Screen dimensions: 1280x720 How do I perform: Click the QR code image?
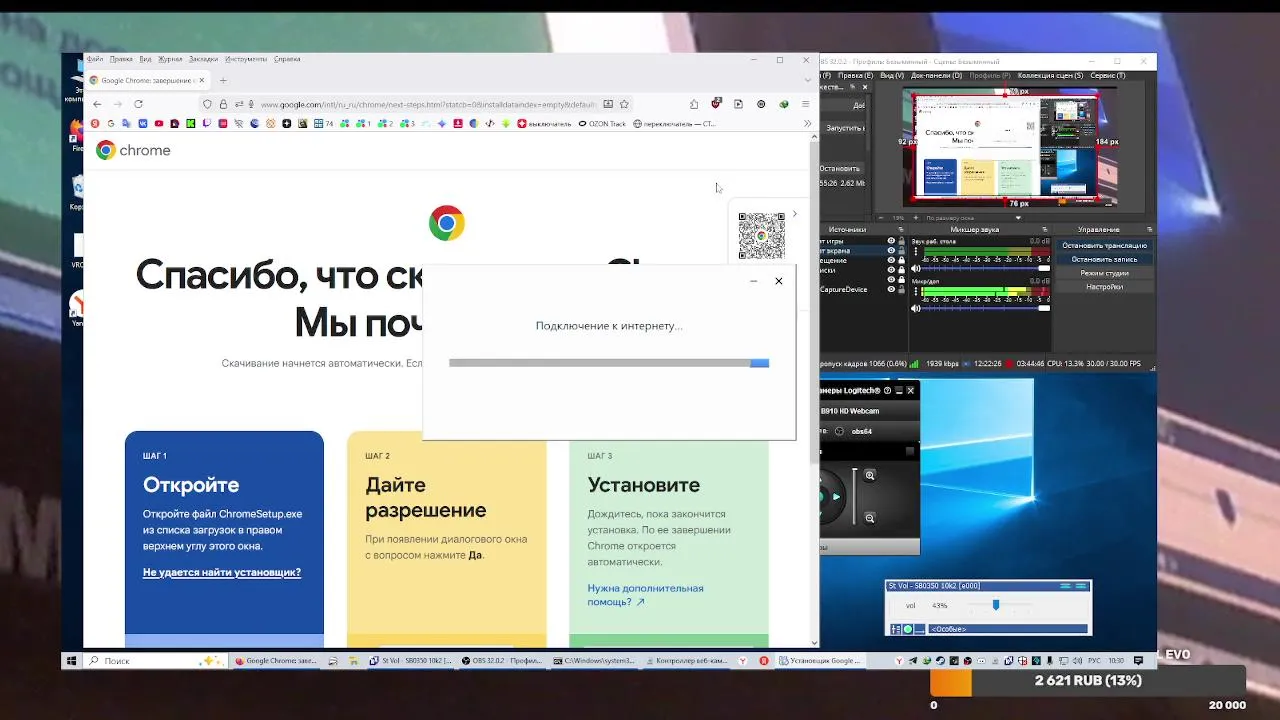point(761,235)
